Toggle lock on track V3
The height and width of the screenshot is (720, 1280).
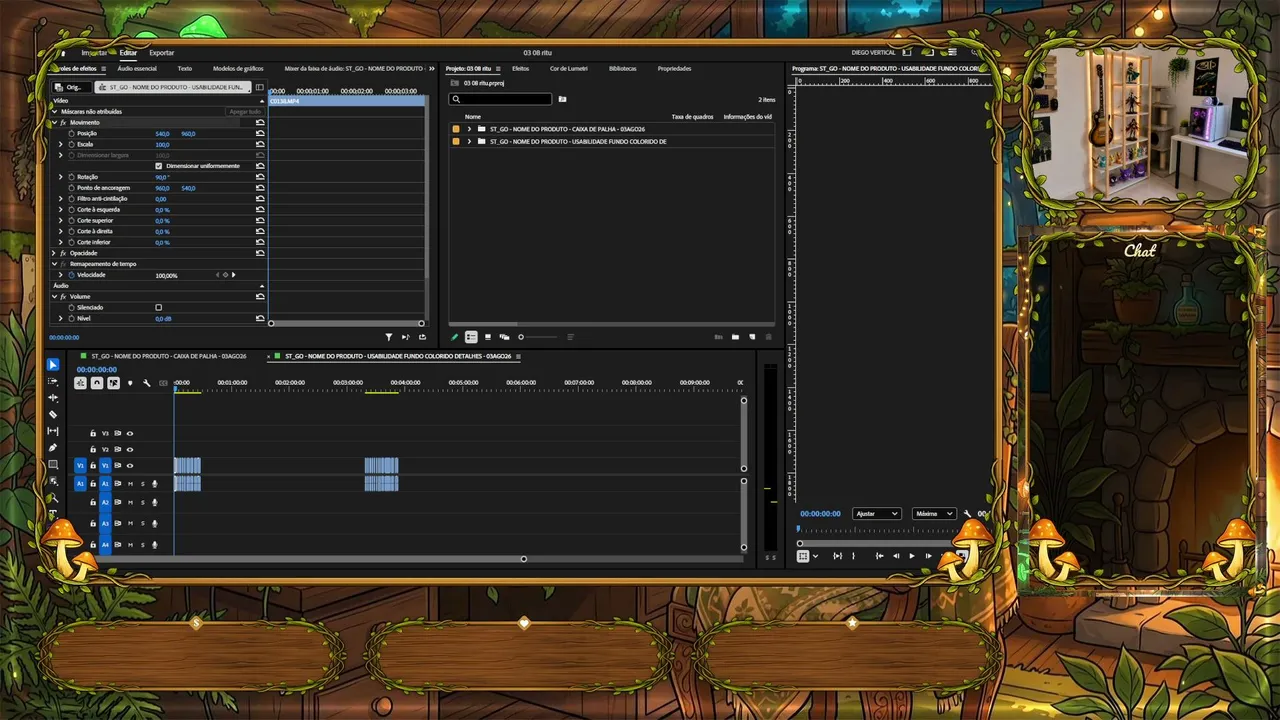pyautogui.click(x=93, y=433)
